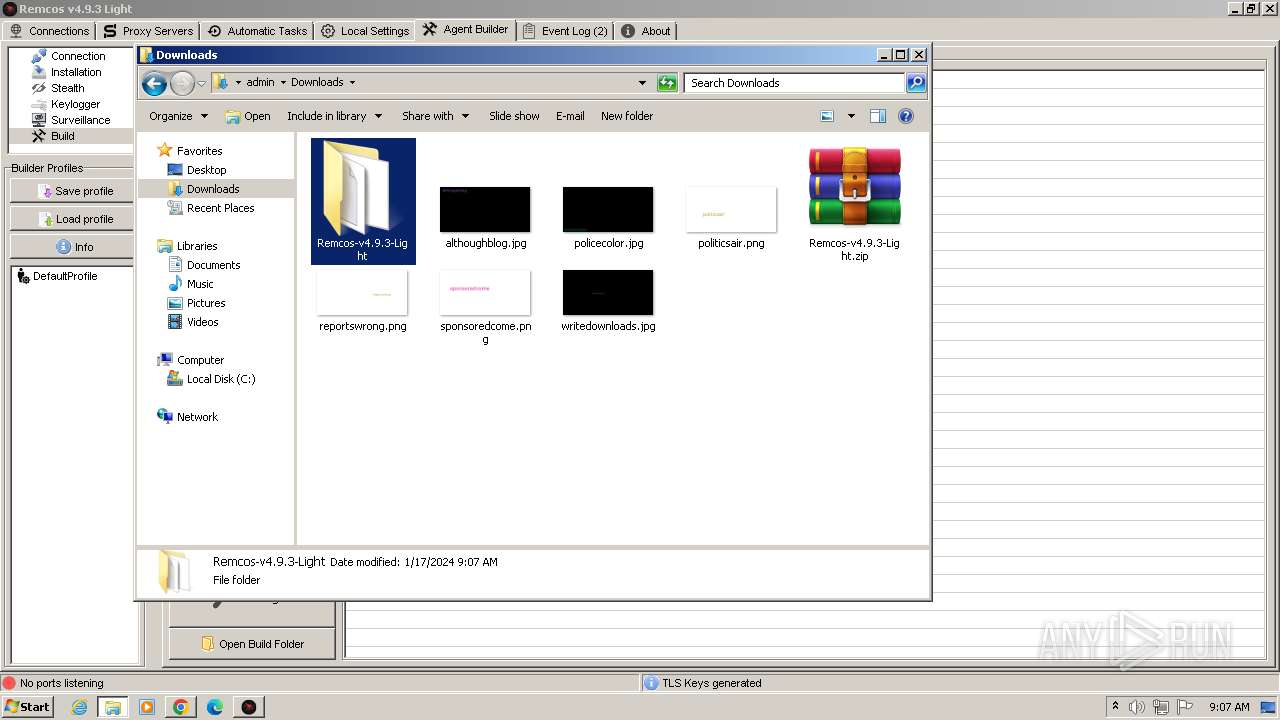The height and width of the screenshot is (720, 1280).
Task: Click Slide show in the toolbar
Action: coord(514,116)
